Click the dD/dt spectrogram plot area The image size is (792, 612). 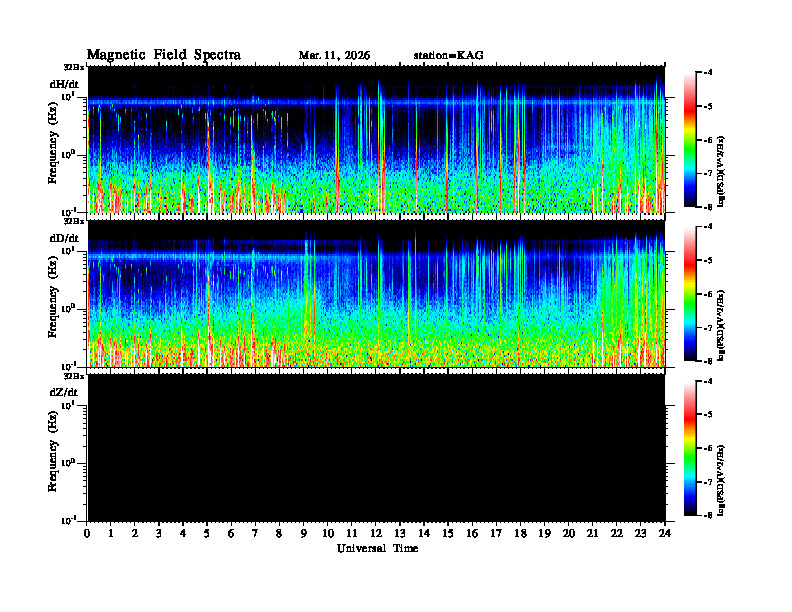(x=376, y=293)
